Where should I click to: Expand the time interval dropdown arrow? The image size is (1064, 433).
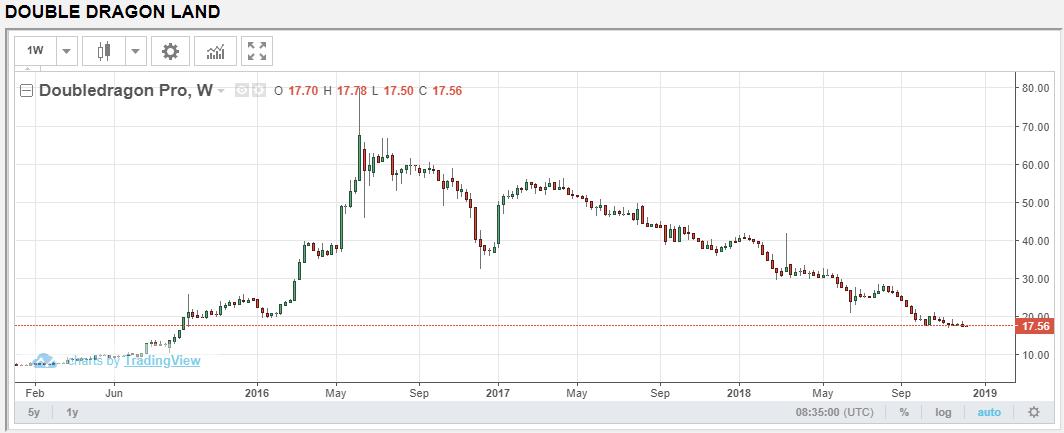tap(66, 51)
